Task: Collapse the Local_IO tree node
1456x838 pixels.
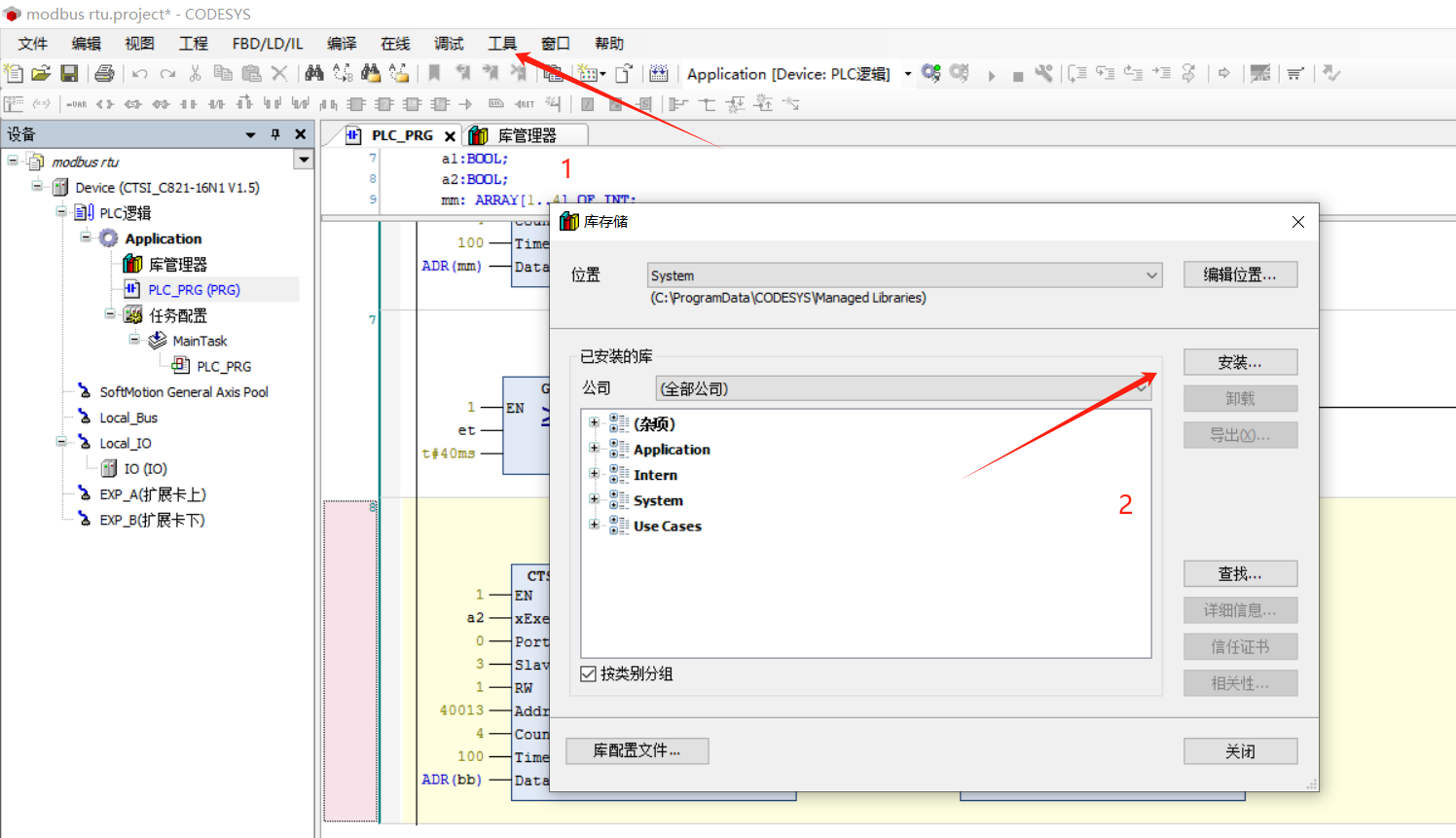Action: tap(61, 442)
